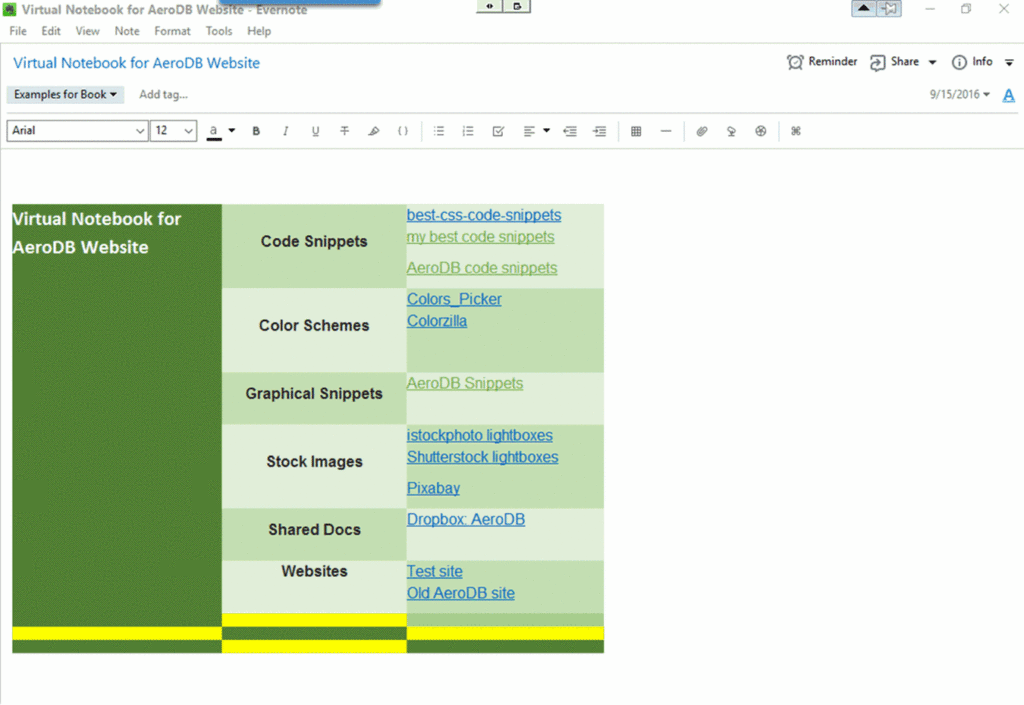Insert a table using the grid icon
This screenshot has width=1024, height=705.
(636, 131)
